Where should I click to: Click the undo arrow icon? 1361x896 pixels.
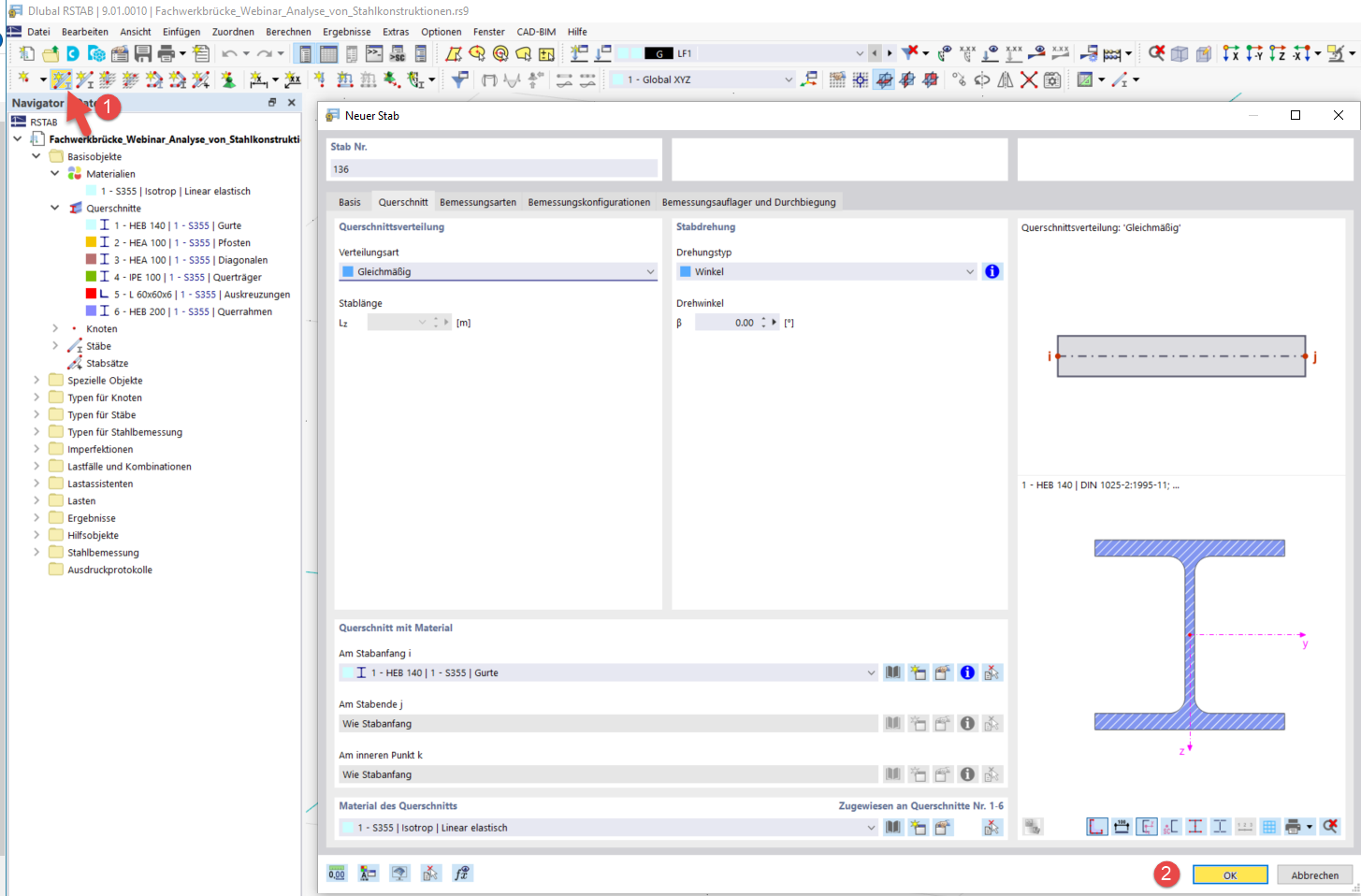pos(229,53)
